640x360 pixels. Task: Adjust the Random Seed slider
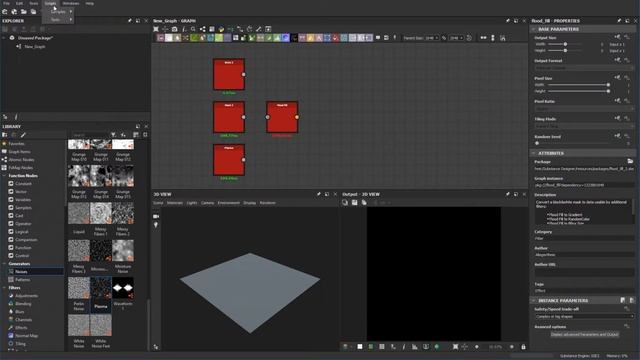tap(537, 143)
